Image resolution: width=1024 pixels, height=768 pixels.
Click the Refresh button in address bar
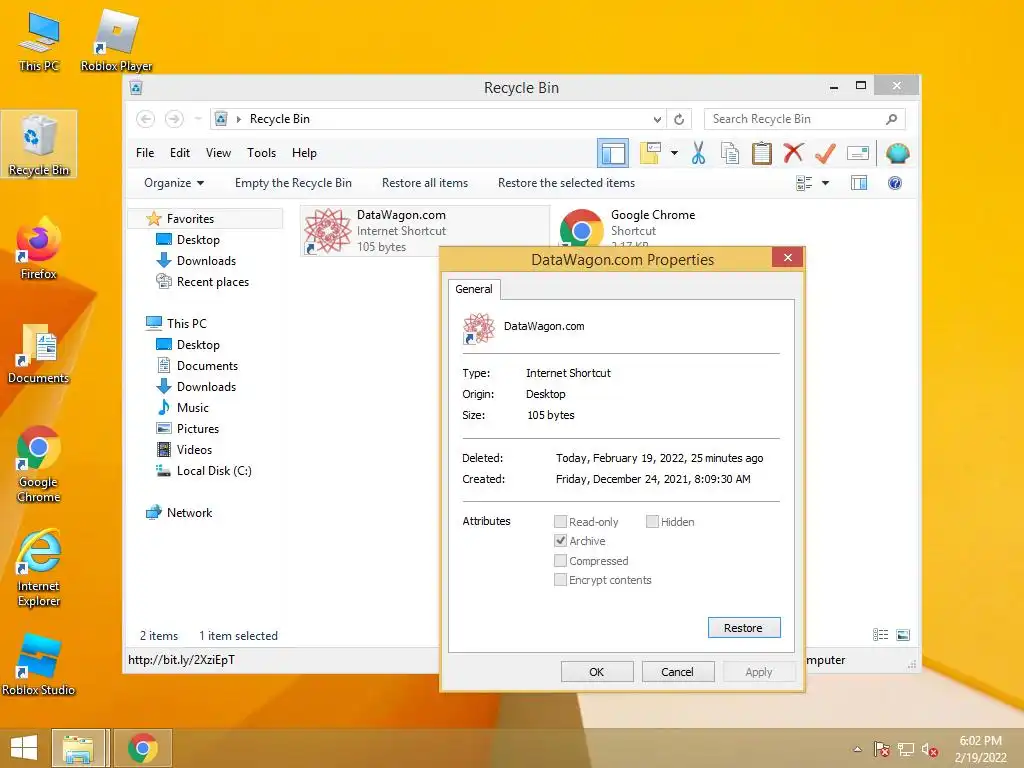click(679, 120)
